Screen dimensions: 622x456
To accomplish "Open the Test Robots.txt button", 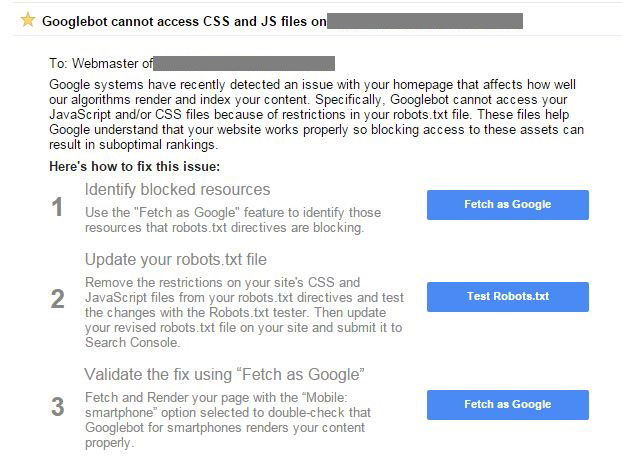I will coord(508,297).
